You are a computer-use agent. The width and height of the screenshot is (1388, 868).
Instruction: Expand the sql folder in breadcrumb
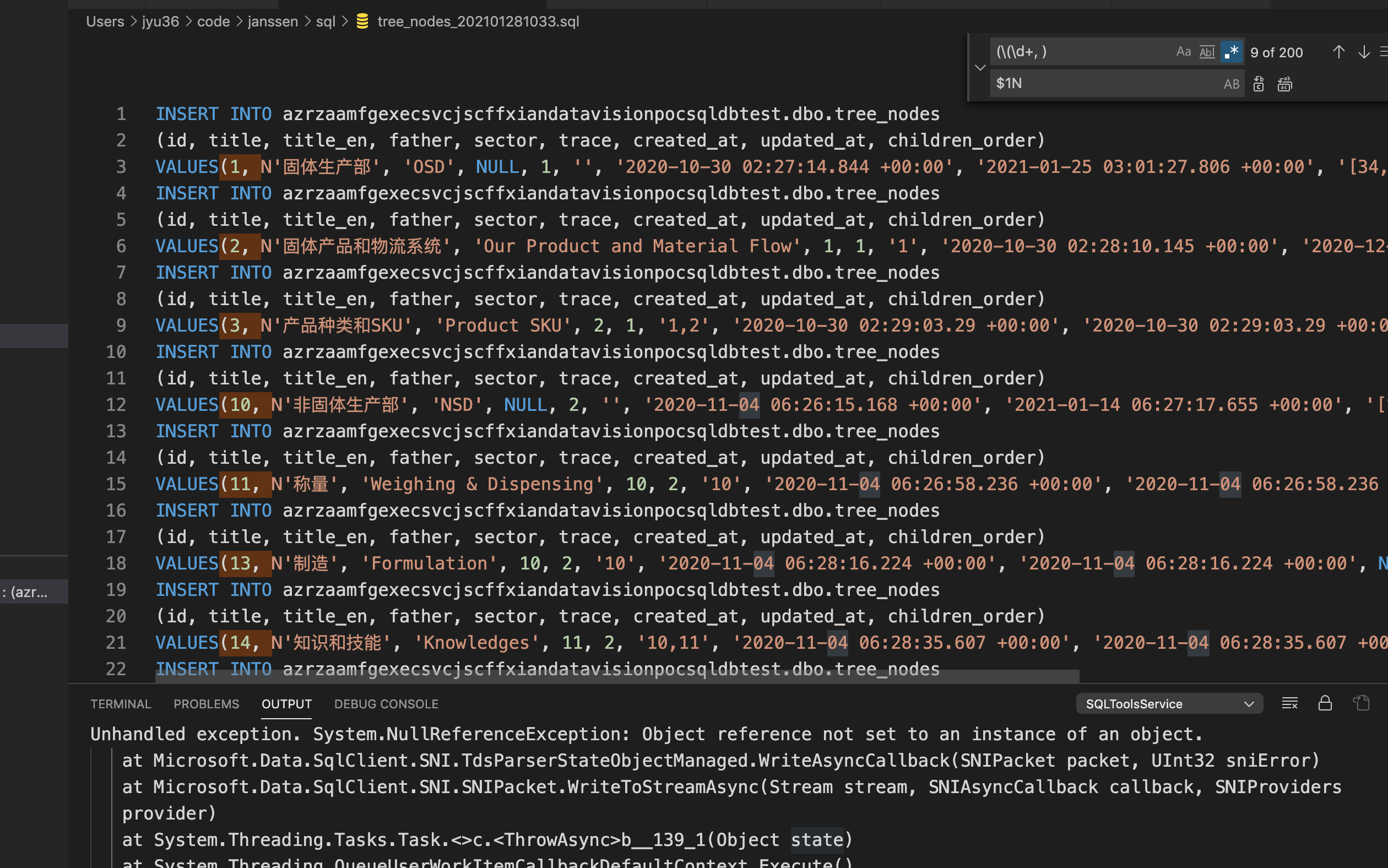[324, 21]
